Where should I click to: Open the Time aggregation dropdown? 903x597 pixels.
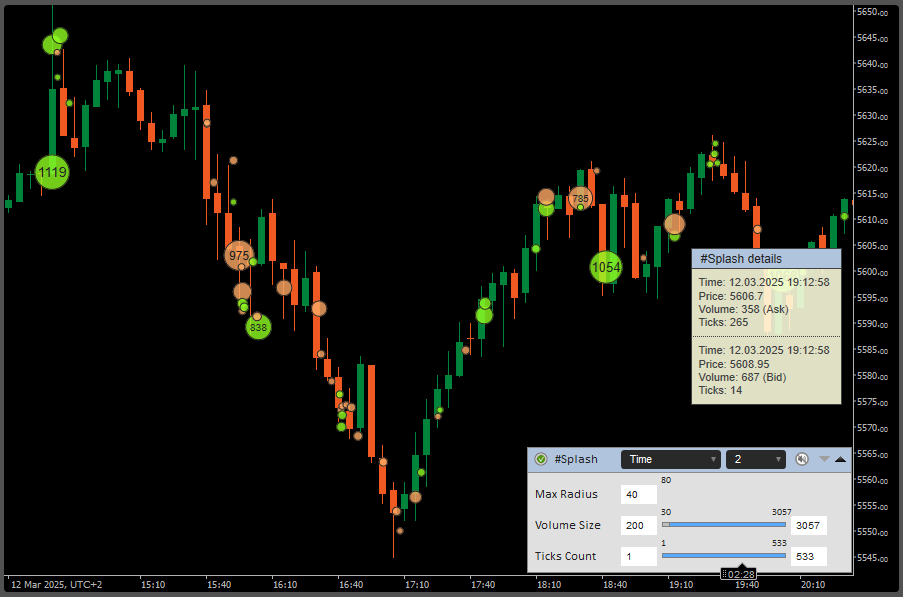[x=670, y=459]
